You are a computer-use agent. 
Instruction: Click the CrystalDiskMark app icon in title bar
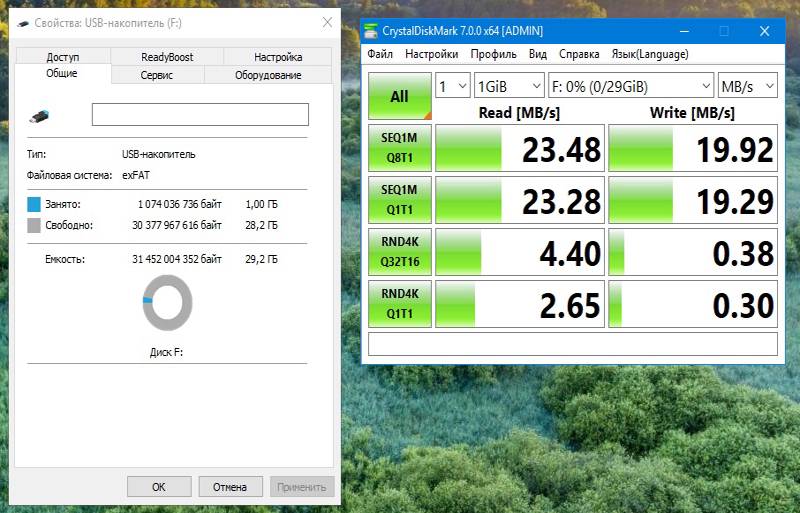pyautogui.click(x=371, y=30)
